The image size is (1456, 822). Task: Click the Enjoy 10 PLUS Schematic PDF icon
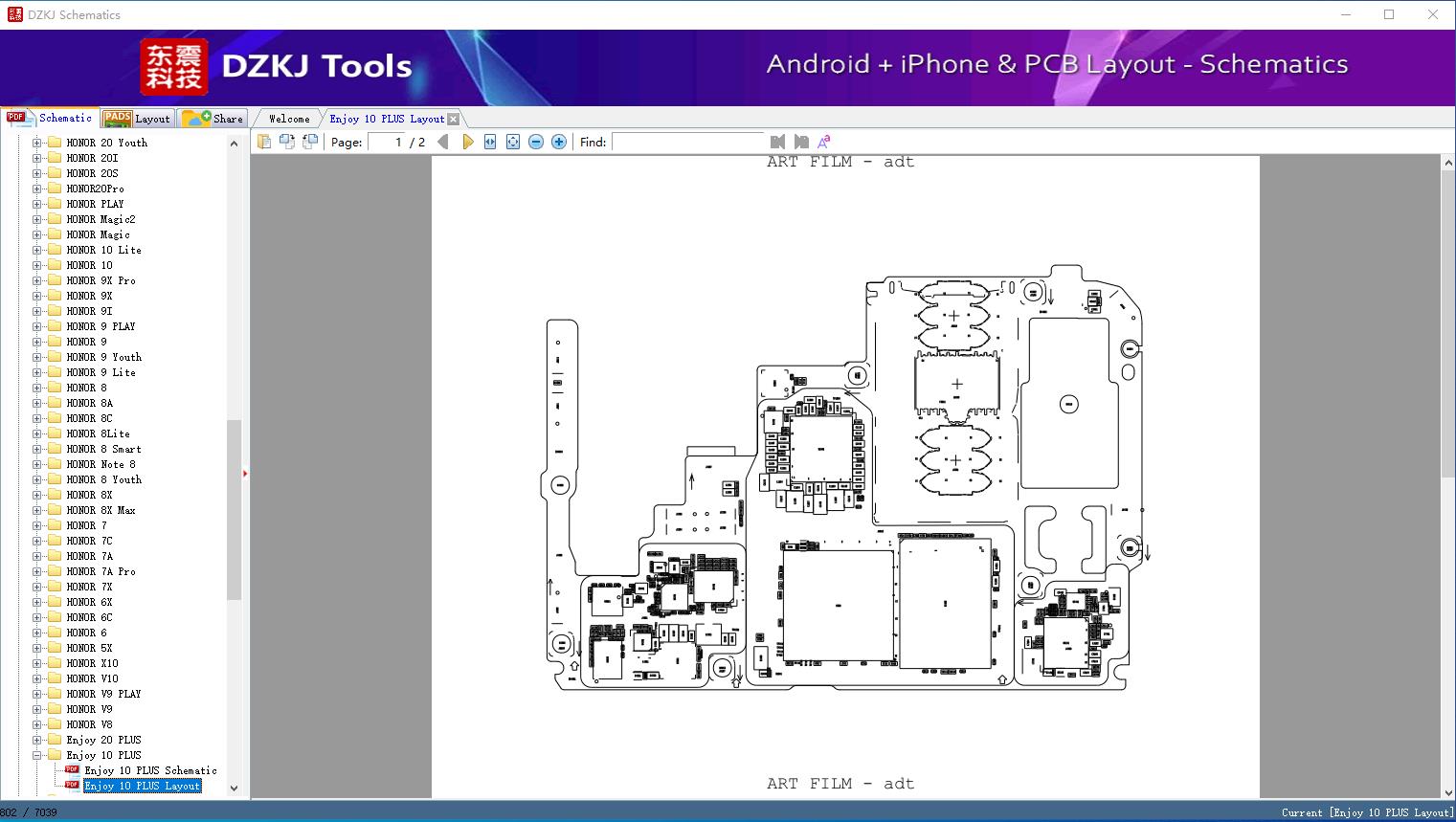(x=72, y=770)
